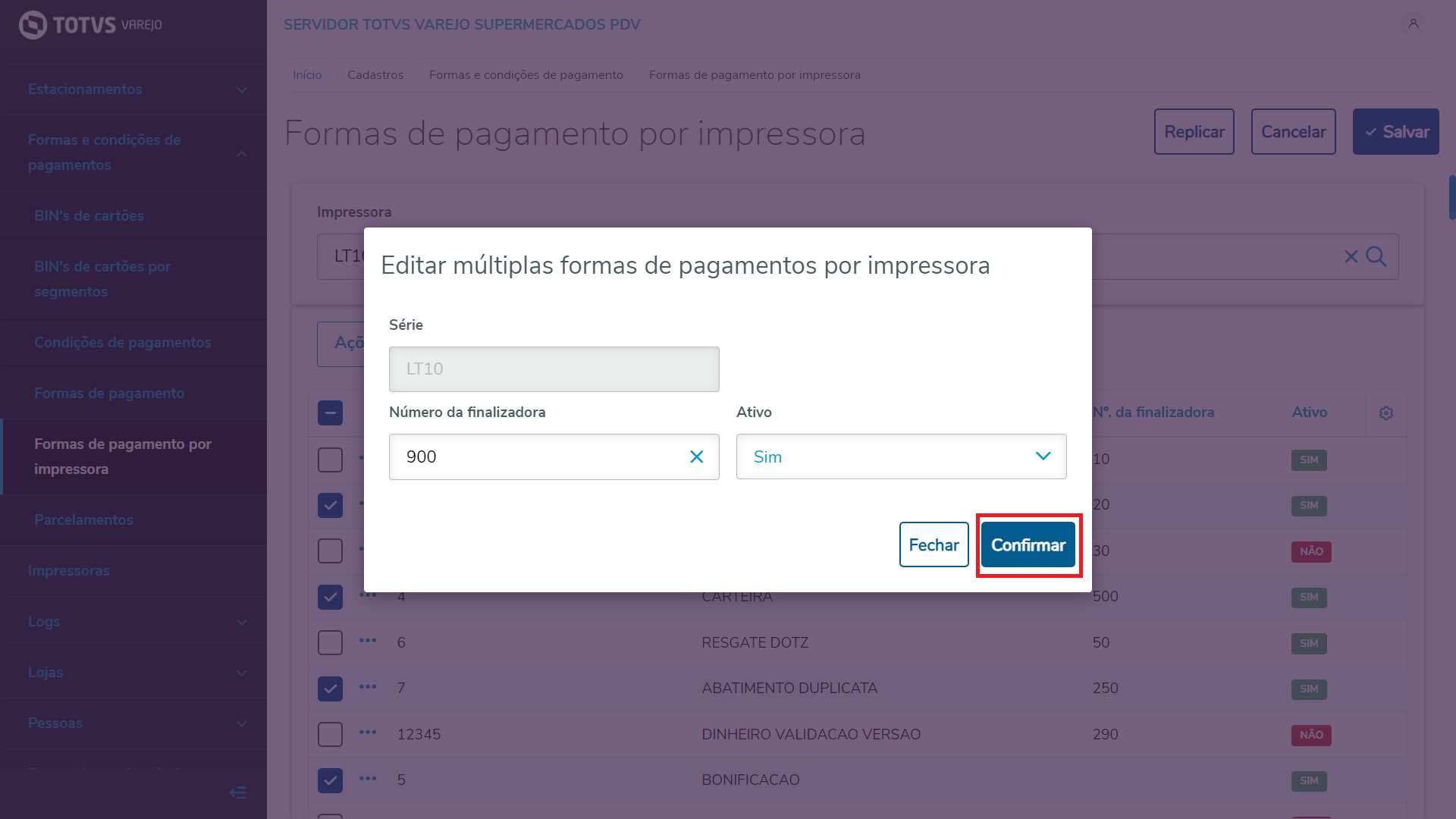Open the Ativo dropdown
The image size is (1456, 819).
901,457
